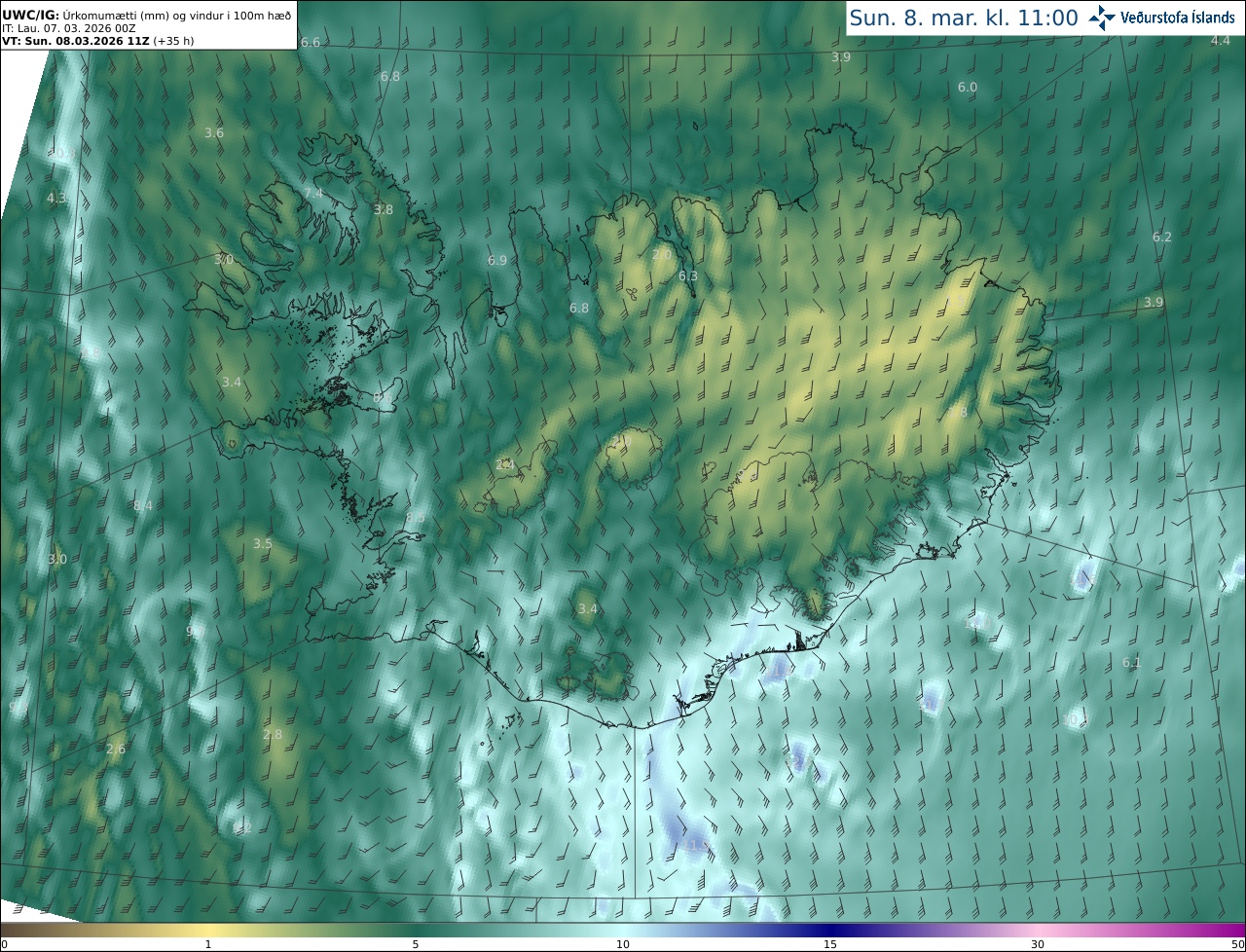Click the '6.2' value label on the map

pos(1162,237)
